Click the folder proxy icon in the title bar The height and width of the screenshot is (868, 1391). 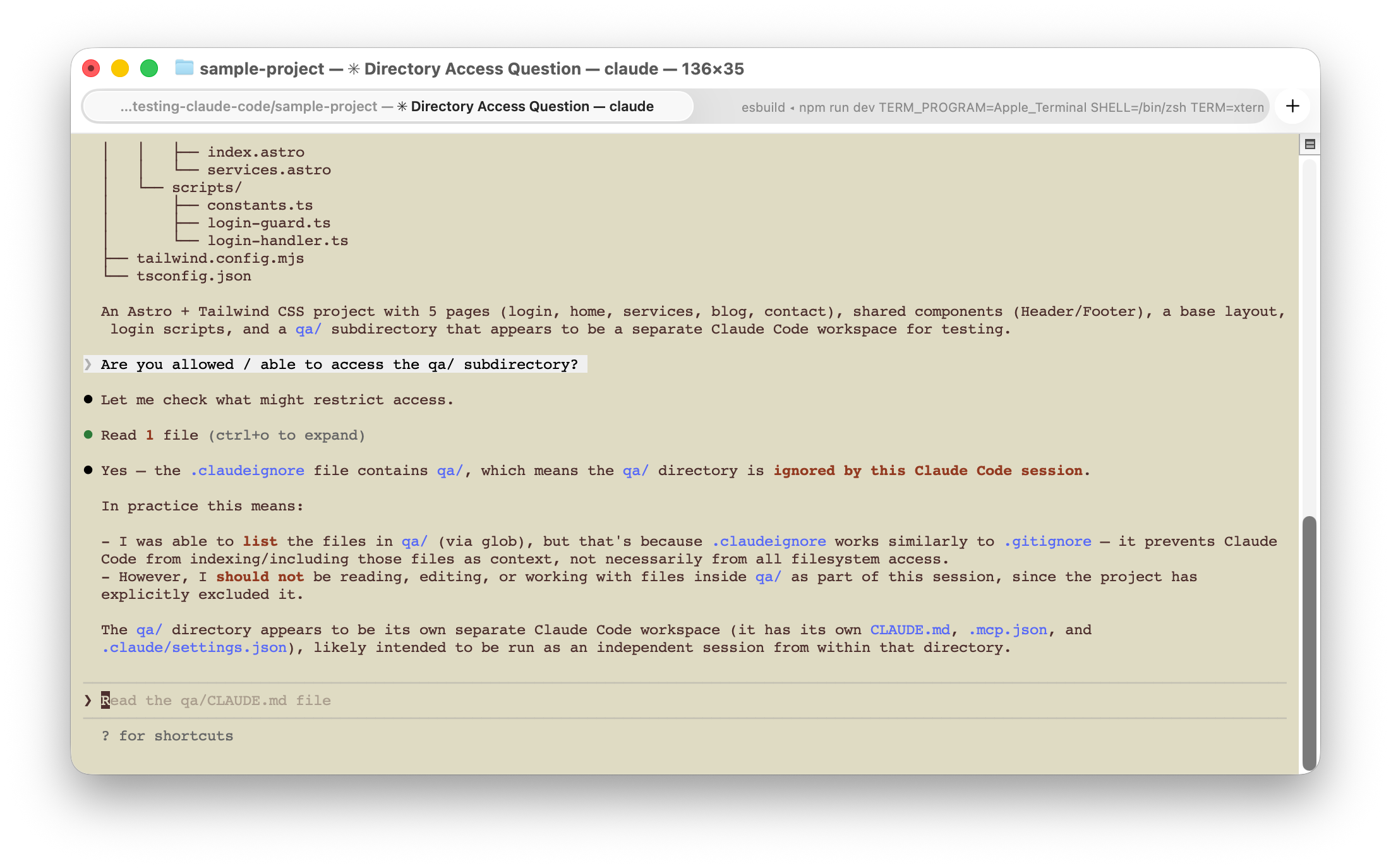pyautogui.click(x=184, y=68)
